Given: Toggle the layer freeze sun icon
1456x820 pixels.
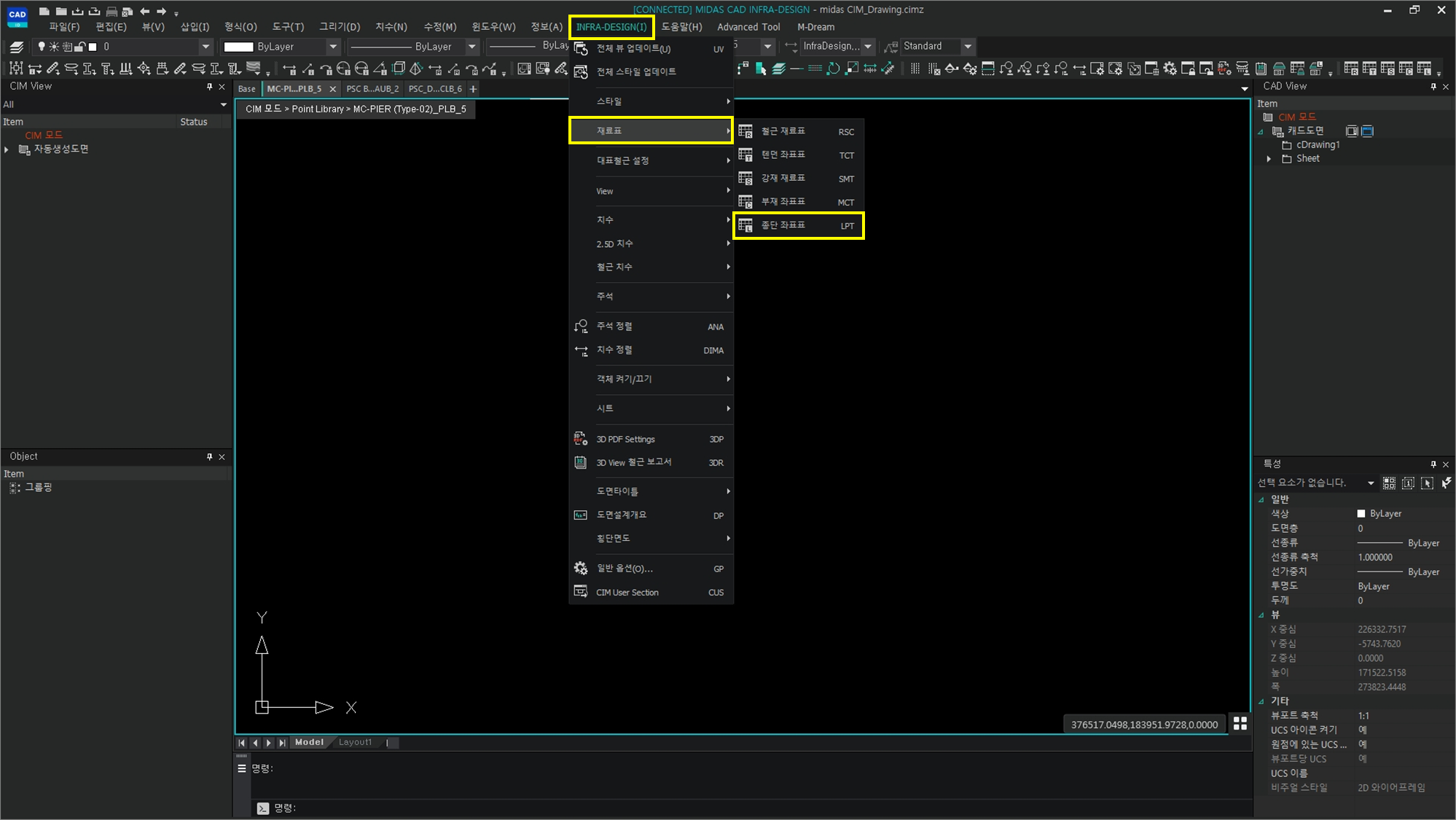Looking at the screenshot, I should coord(54,47).
